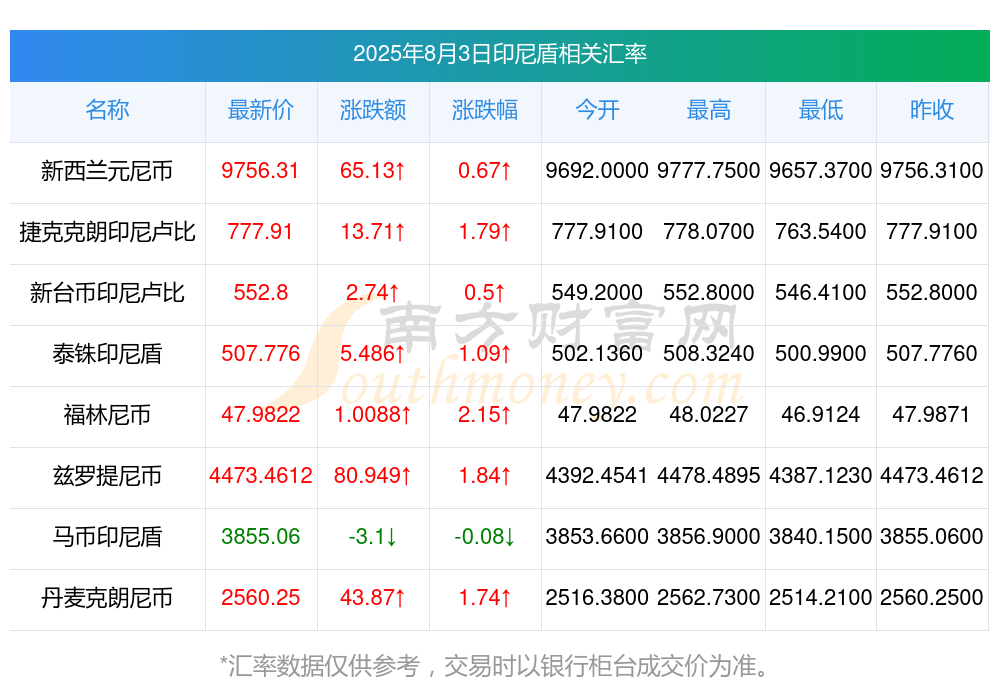Click latest price 507.776
Image resolution: width=1000 pixels, height=698 pixels.
(x=260, y=353)
